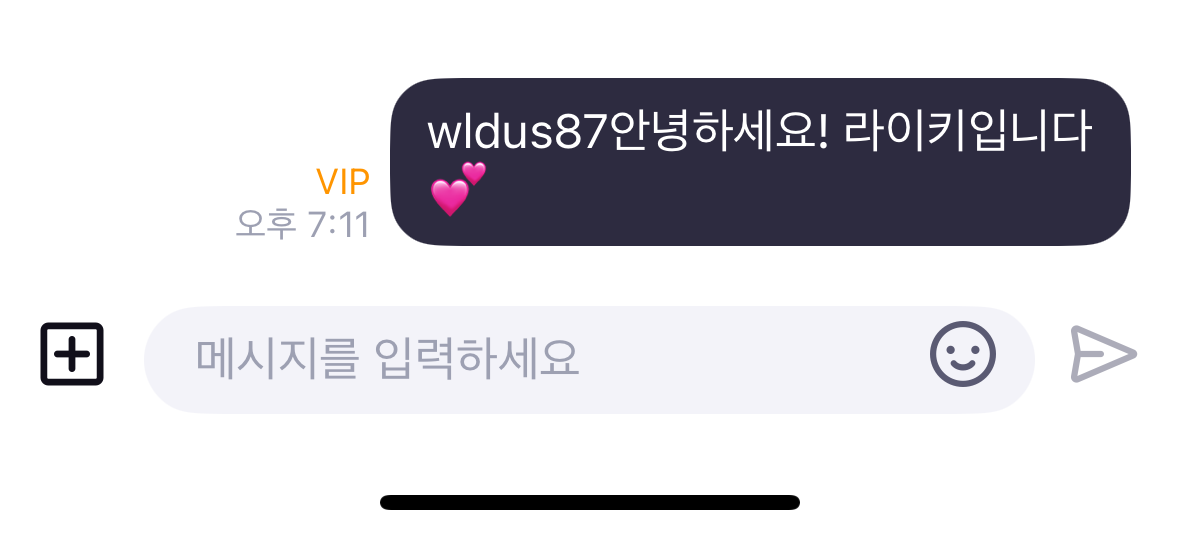Click the wldus87 username in the message
Viewport: 1179px width, 534px height.
tap(517, 133)
